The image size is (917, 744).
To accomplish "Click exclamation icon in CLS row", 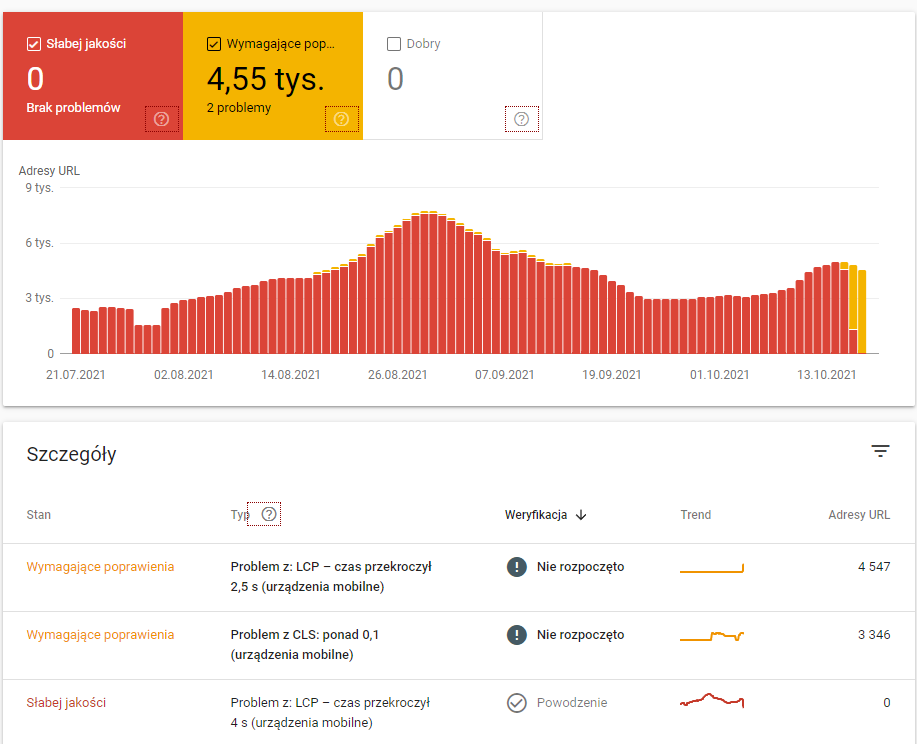I will point(516,635).
